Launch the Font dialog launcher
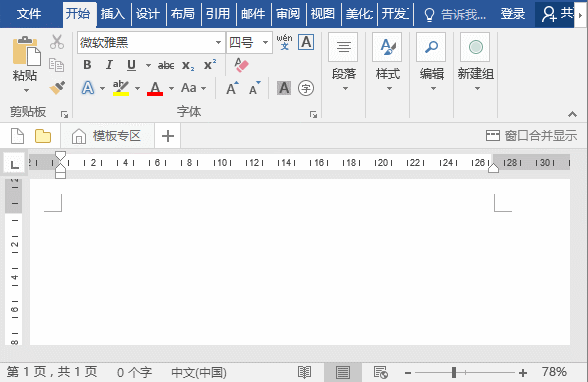This screenshot has height=382, width=588. point(313,114)
